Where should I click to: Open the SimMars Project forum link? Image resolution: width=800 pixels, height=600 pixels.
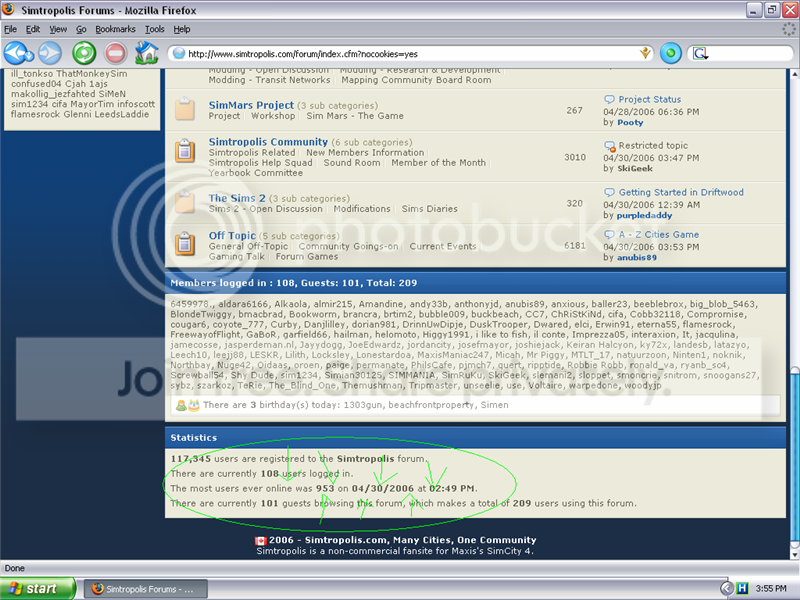point(251,105)
